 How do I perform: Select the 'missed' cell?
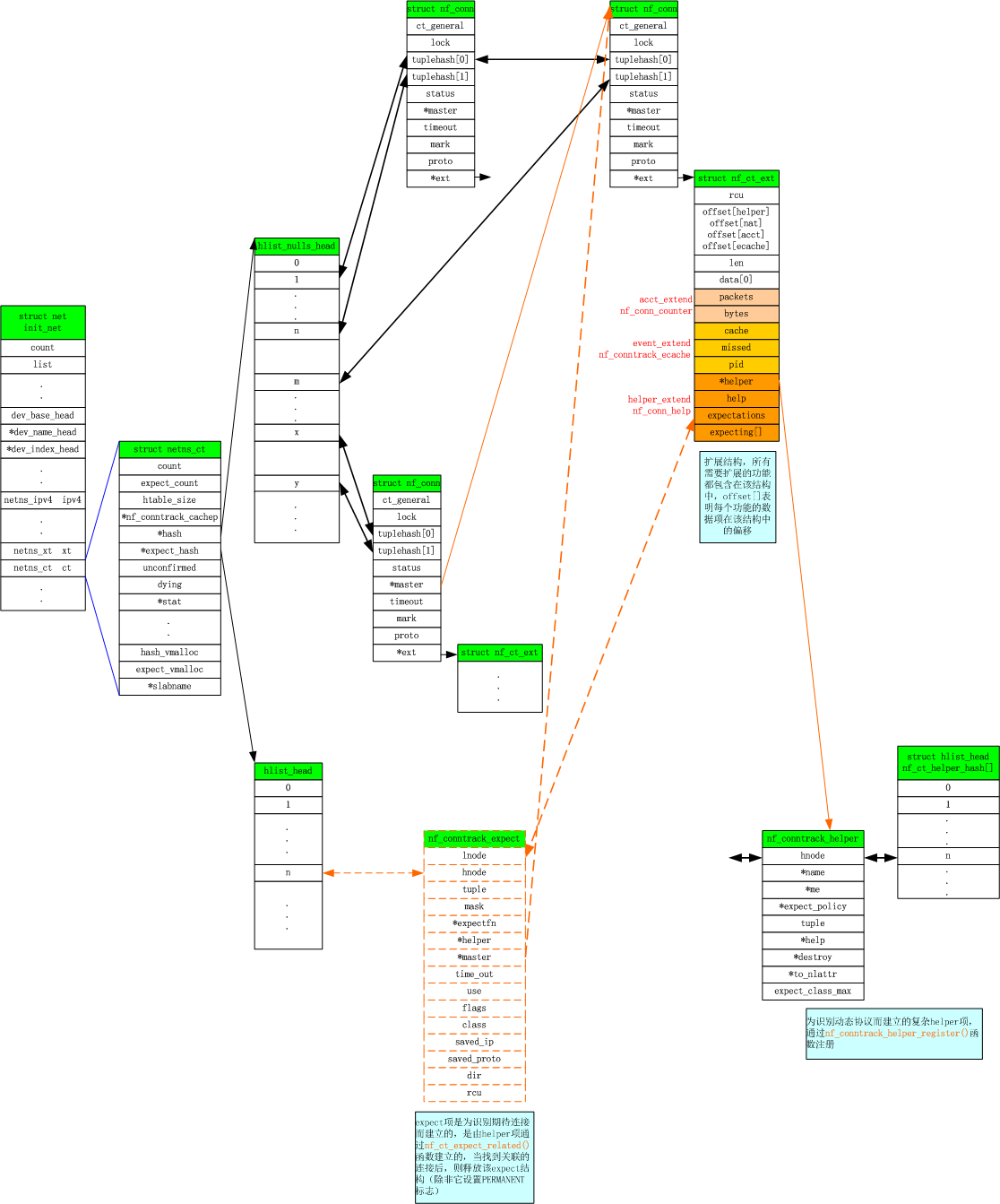pos(737,349)
